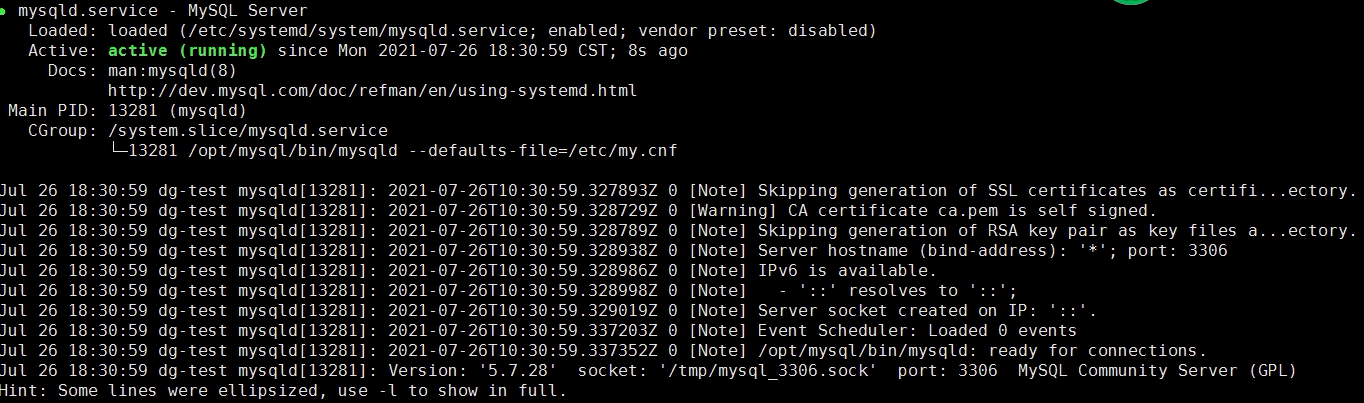Open the dev.mysql.com using-systemd.html URL
1364x403 pixels.
pyautogui.click(x=372, y=90)
